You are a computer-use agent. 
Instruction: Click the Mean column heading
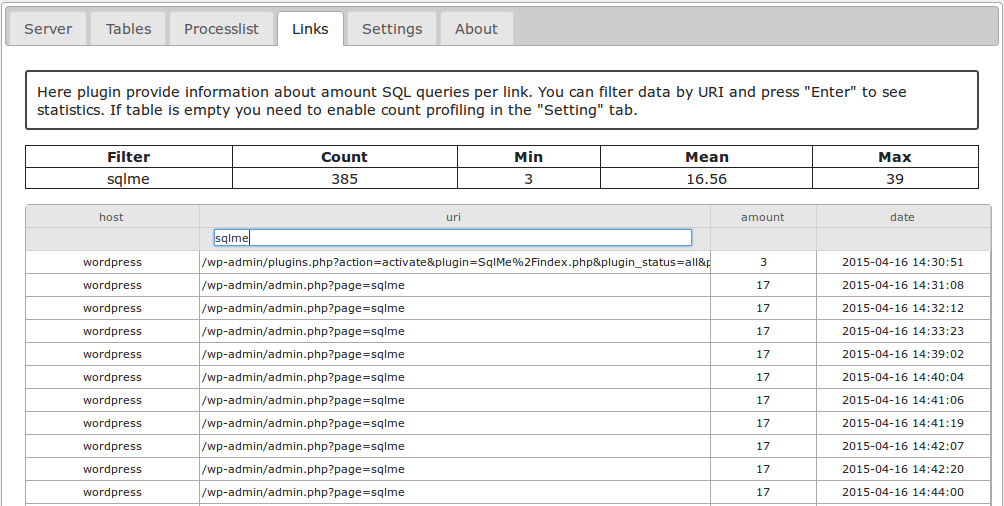point(707,157)
